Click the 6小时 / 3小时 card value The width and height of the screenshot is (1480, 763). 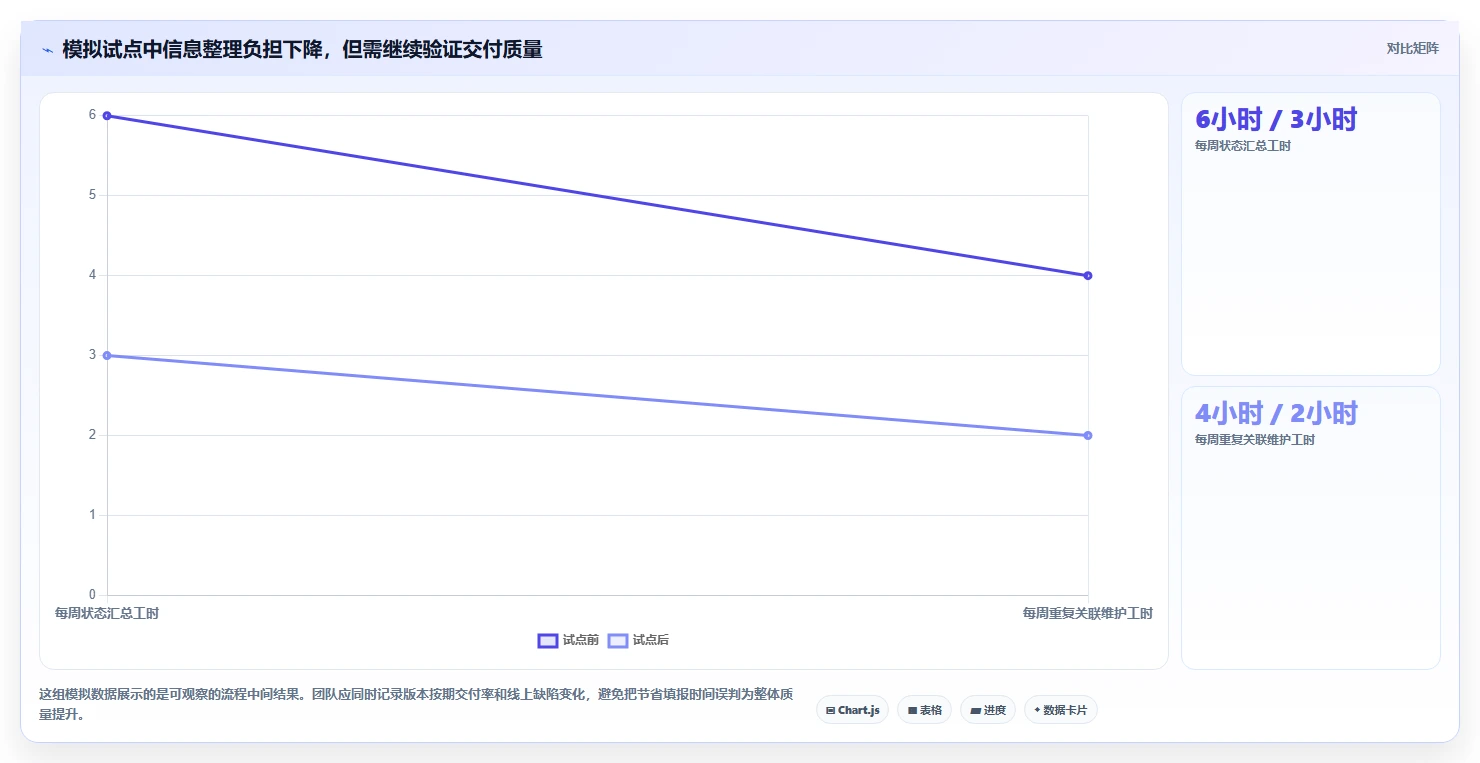click(1276, 120)
